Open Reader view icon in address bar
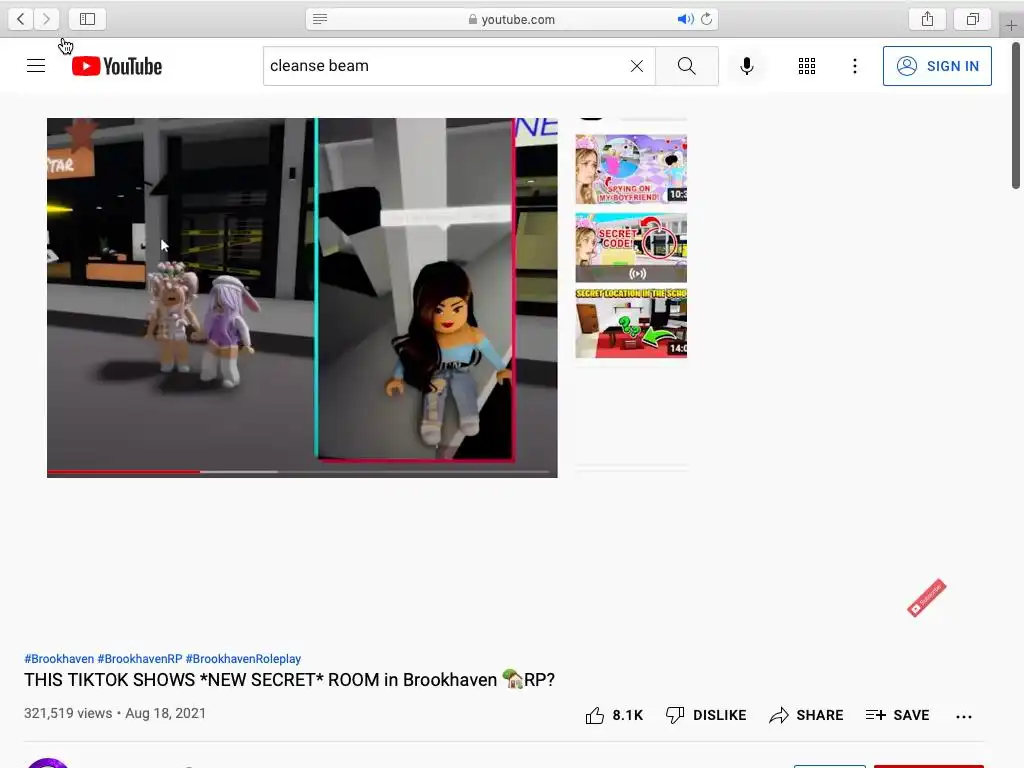 pyautogui.click(x=320, y=19)
